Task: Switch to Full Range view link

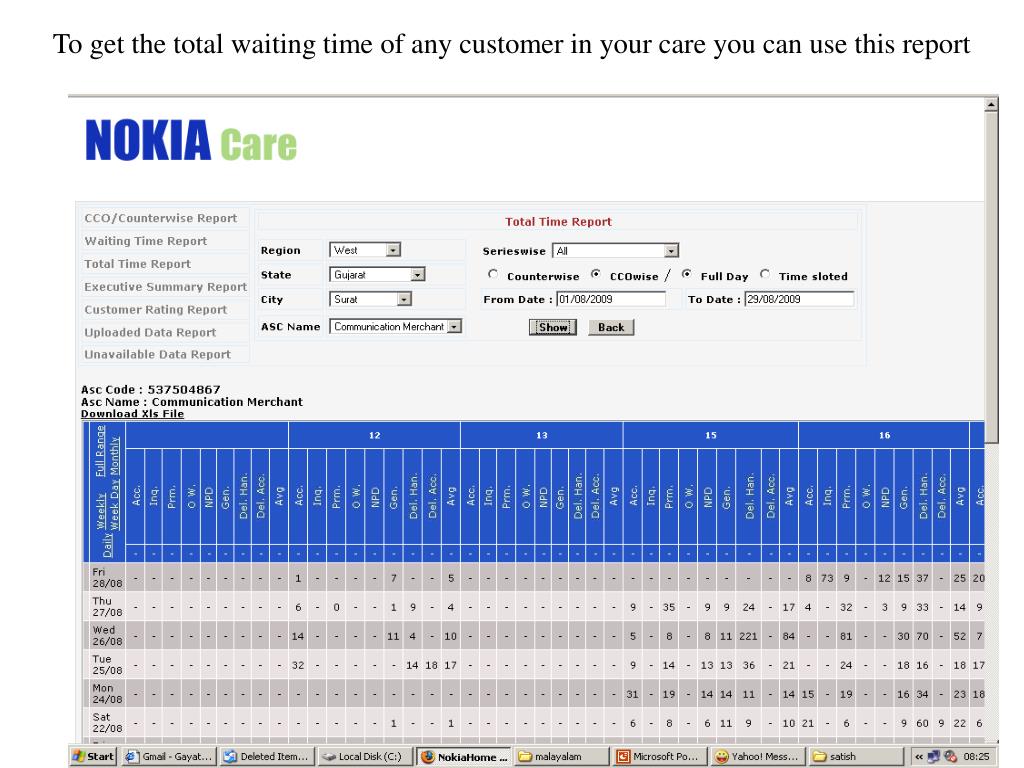Action: 100,450
